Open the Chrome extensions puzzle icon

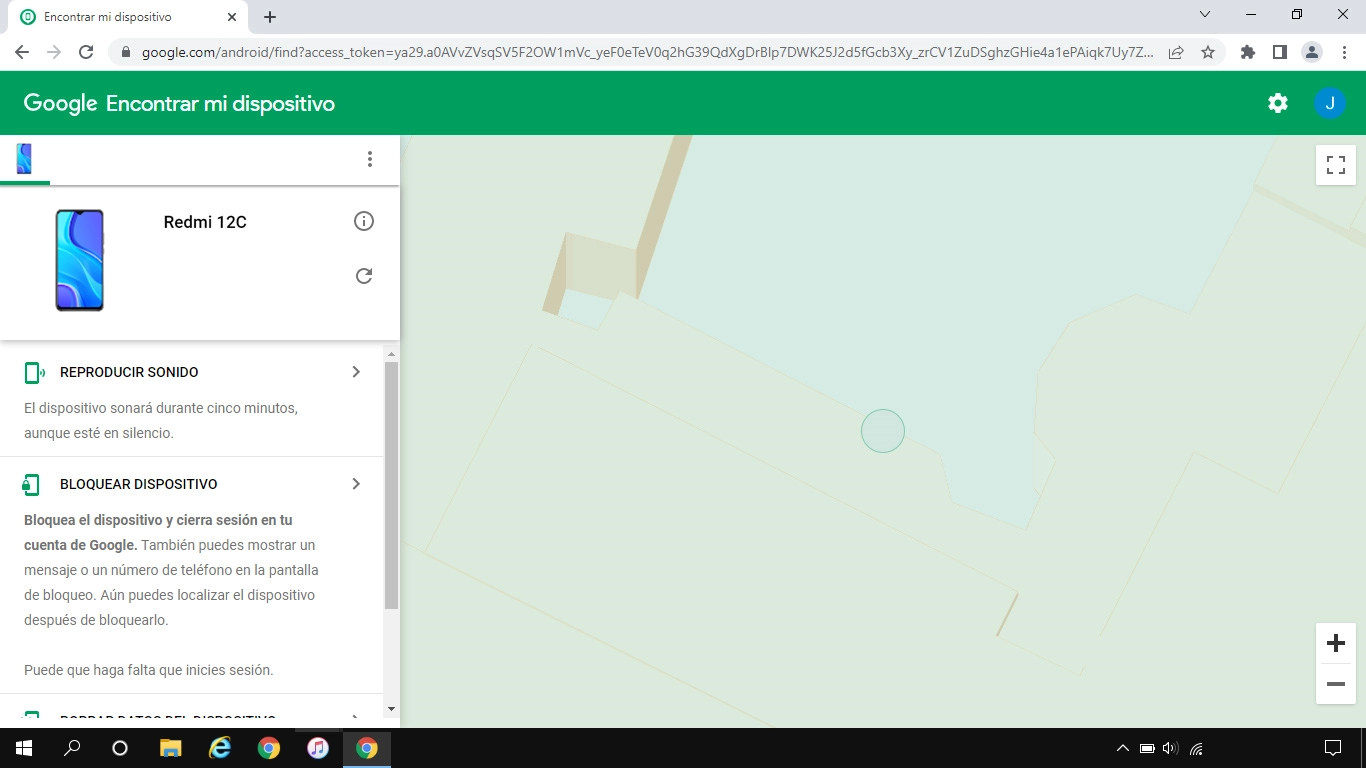(x=1247, y=52)
